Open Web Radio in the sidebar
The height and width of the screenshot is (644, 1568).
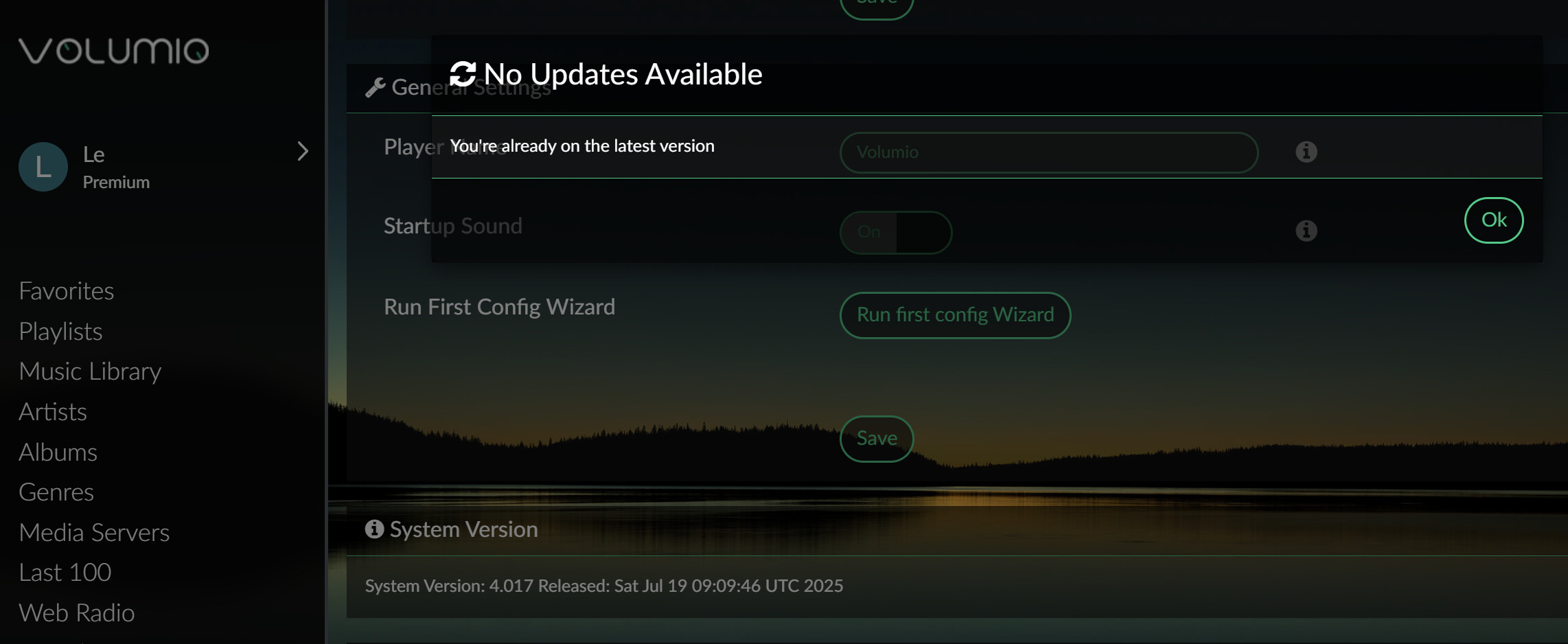(77, 613)
